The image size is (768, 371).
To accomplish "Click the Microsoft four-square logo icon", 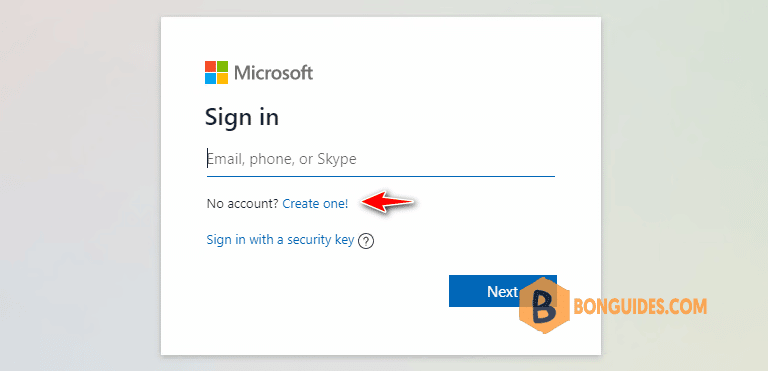I will pyautogui.click(x=216, y=73).
